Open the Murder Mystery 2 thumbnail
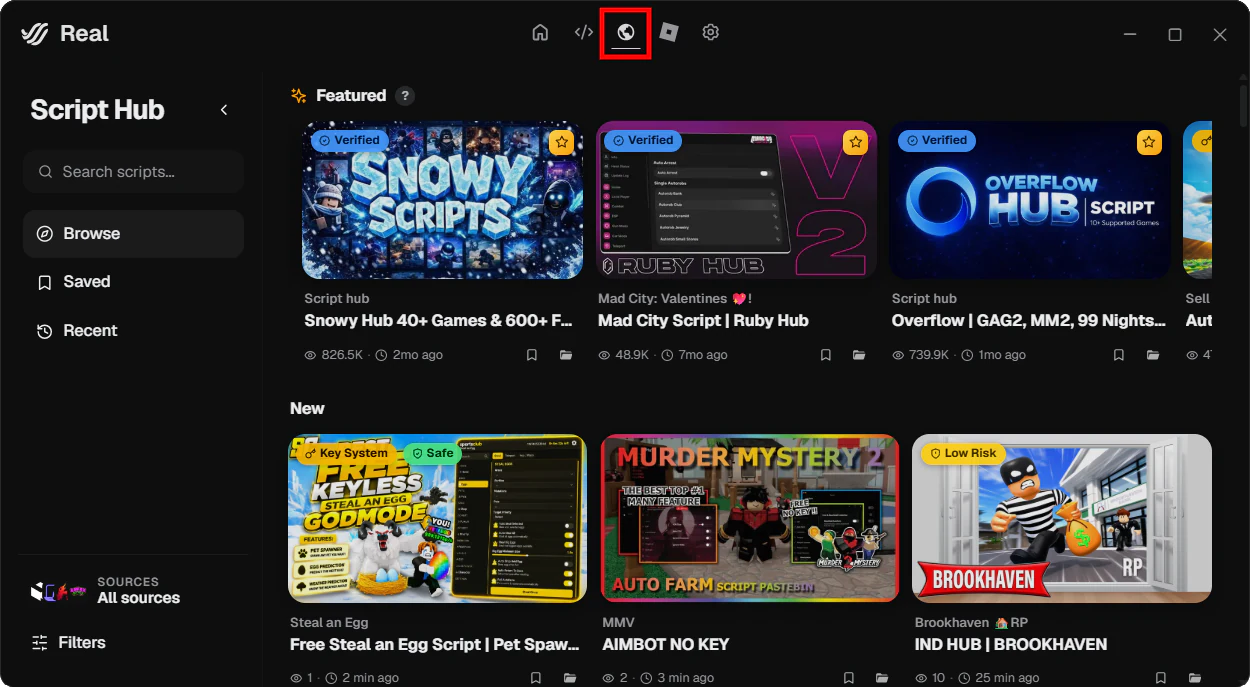Viewport: 1250px width, 687px height. click(749, 519)
